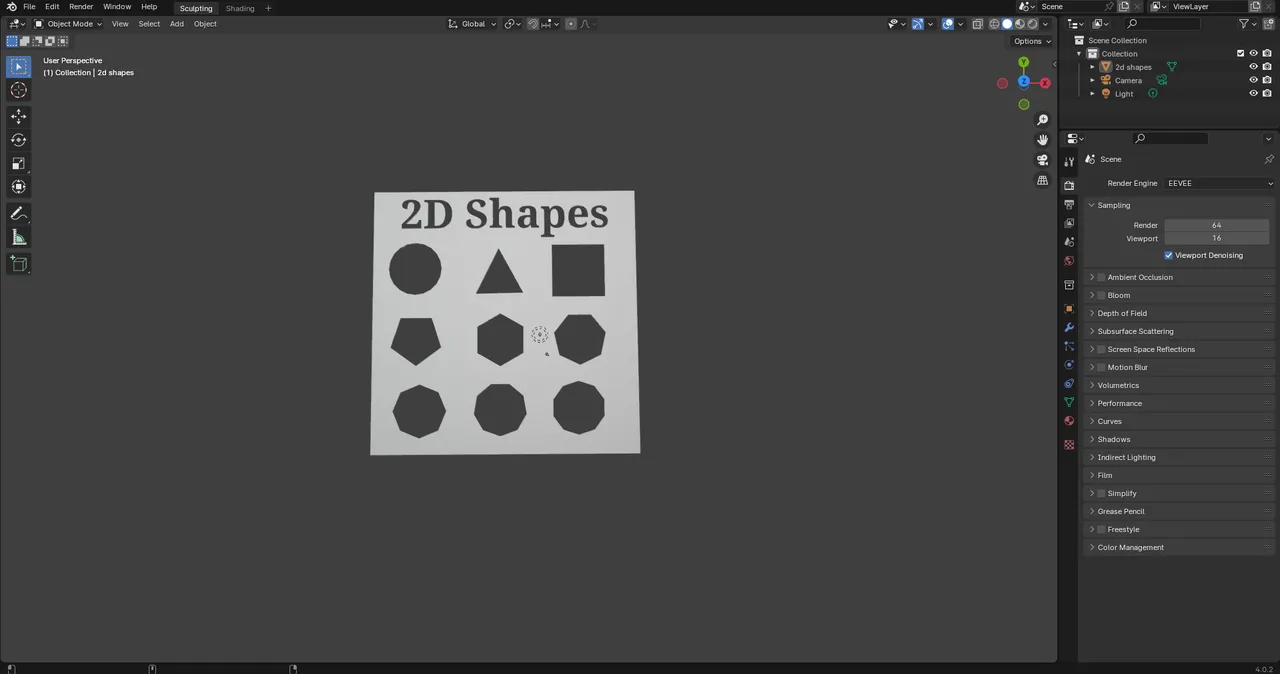The width and height of the screenshot is (1280, 674).
Task: Adjust the Render samples value
Action: coord(1216,225)
